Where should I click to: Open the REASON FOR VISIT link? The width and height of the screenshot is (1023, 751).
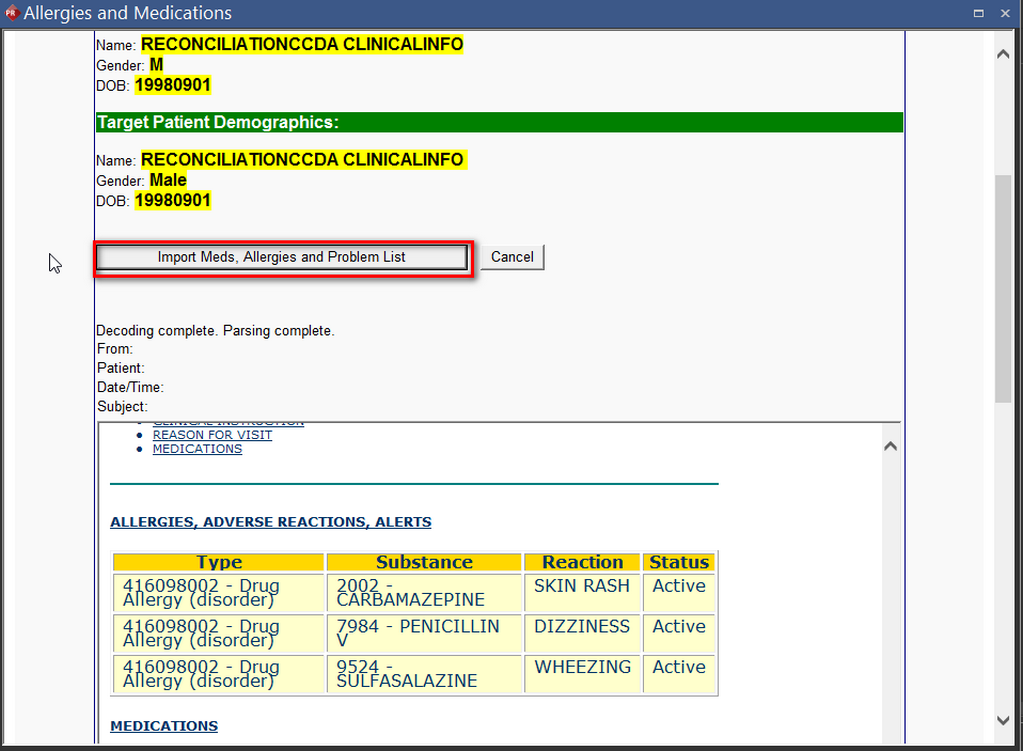click(212, 434)
